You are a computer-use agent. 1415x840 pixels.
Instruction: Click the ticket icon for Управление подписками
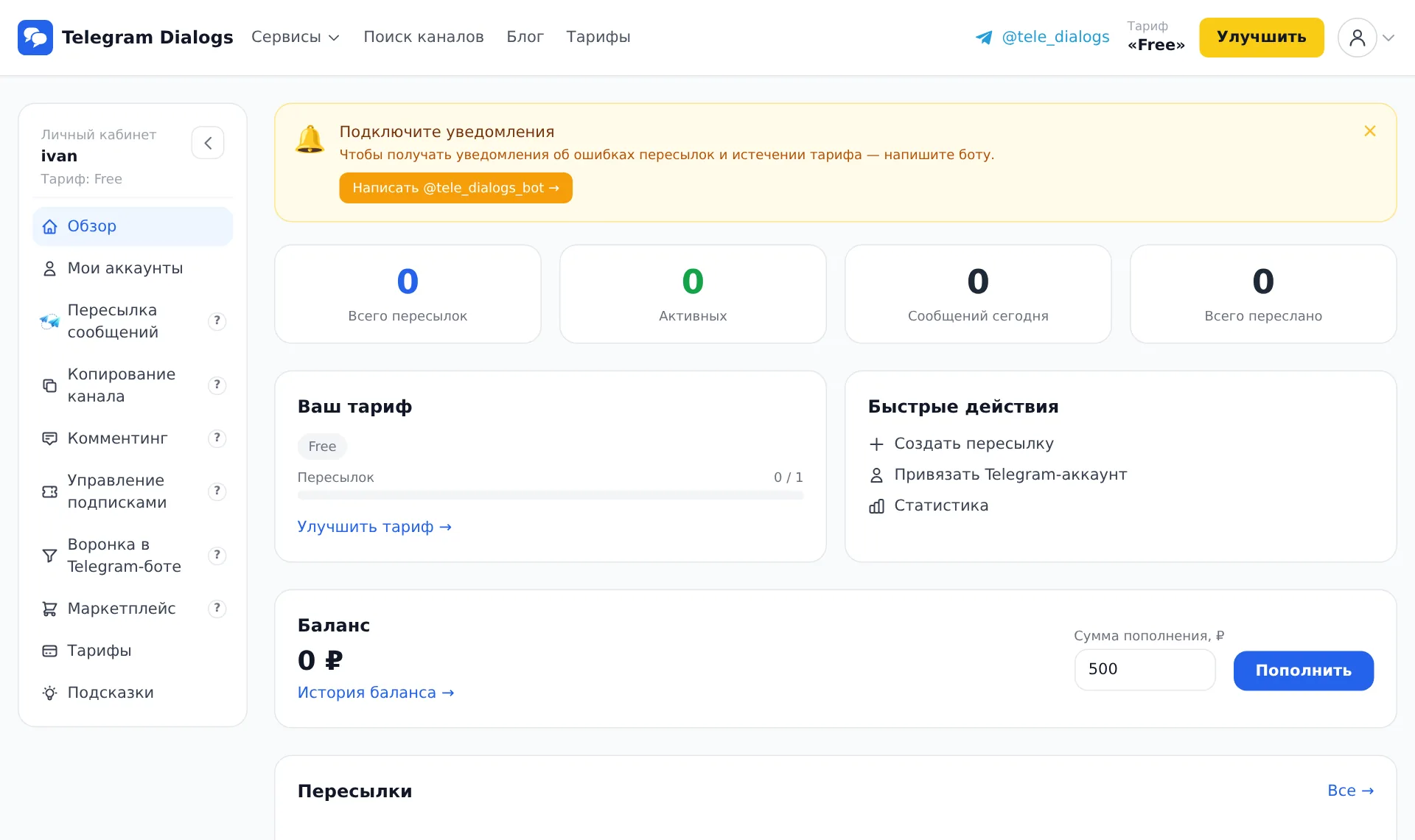(x=49, y=491)
